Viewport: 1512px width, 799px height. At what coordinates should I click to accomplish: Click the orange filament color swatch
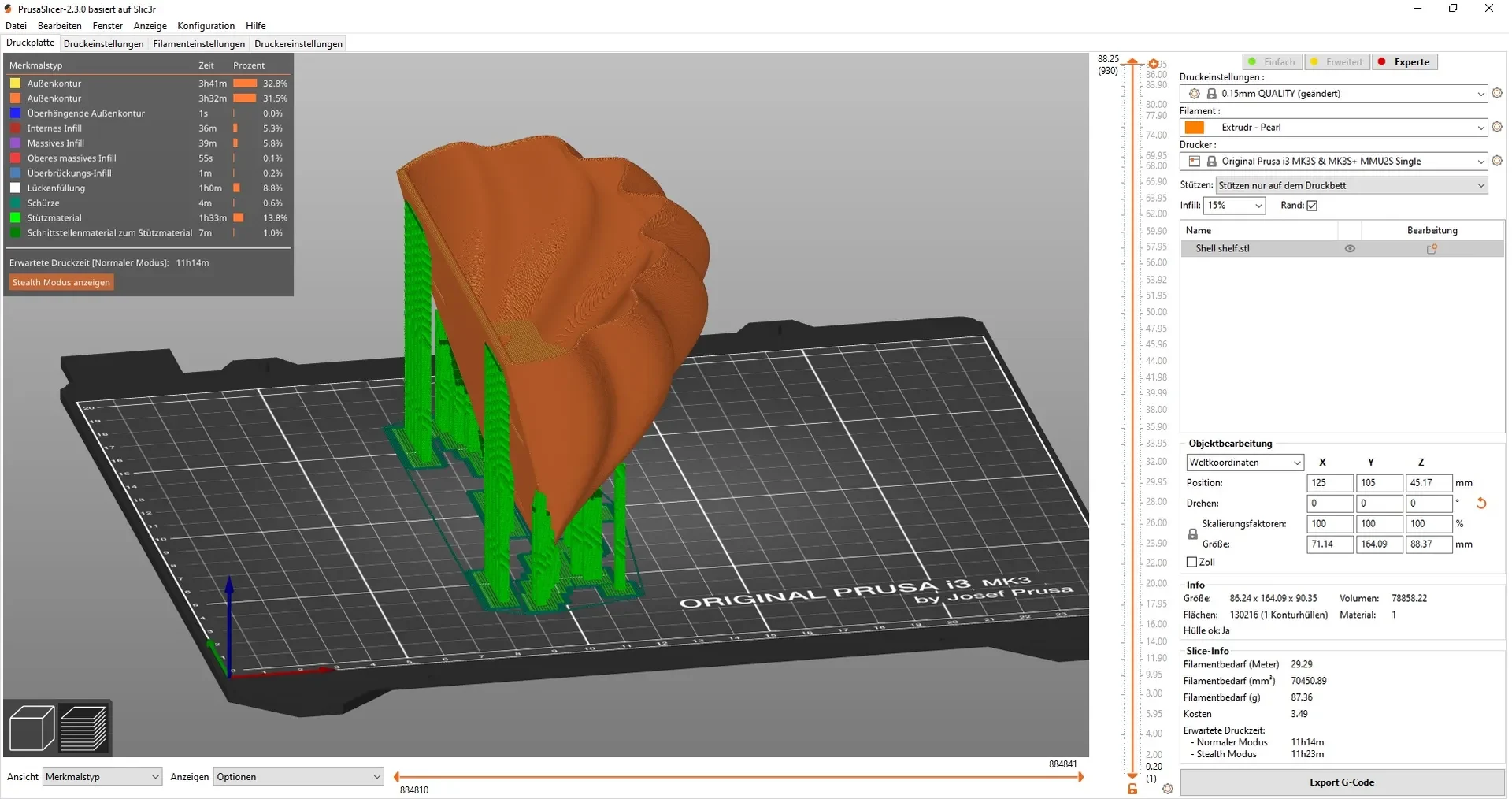1195,128
